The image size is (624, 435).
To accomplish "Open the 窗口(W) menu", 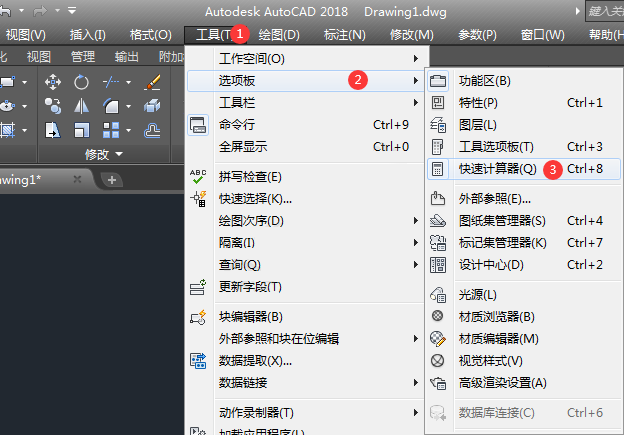I will 542,35.
